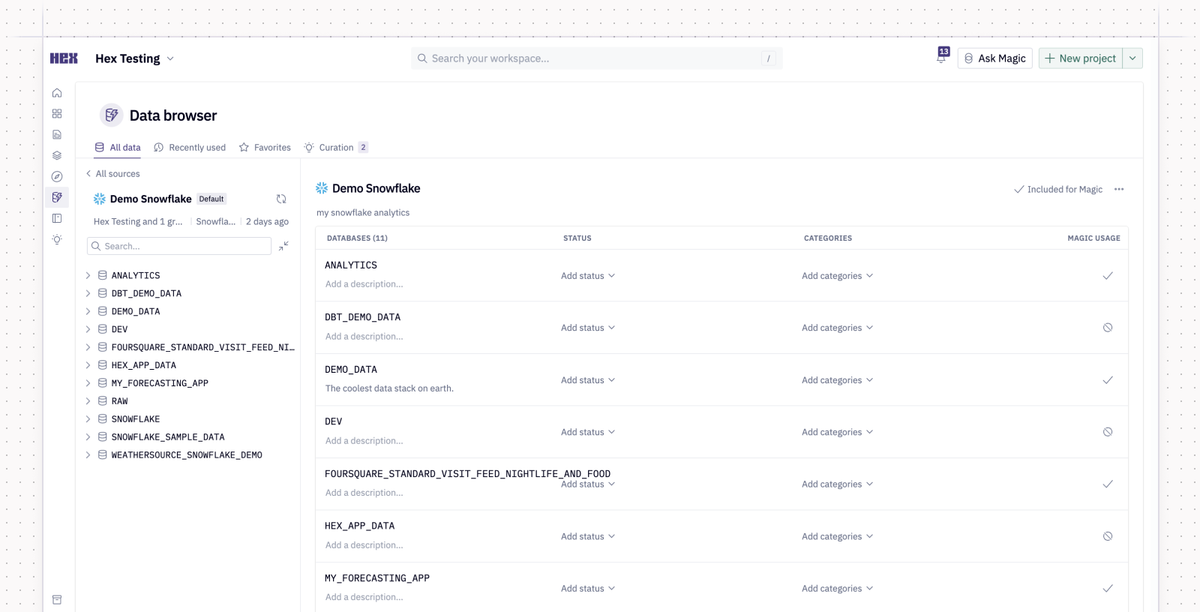Refresh the Demo Snowflake schema
1200x612 pixels.
281,199
